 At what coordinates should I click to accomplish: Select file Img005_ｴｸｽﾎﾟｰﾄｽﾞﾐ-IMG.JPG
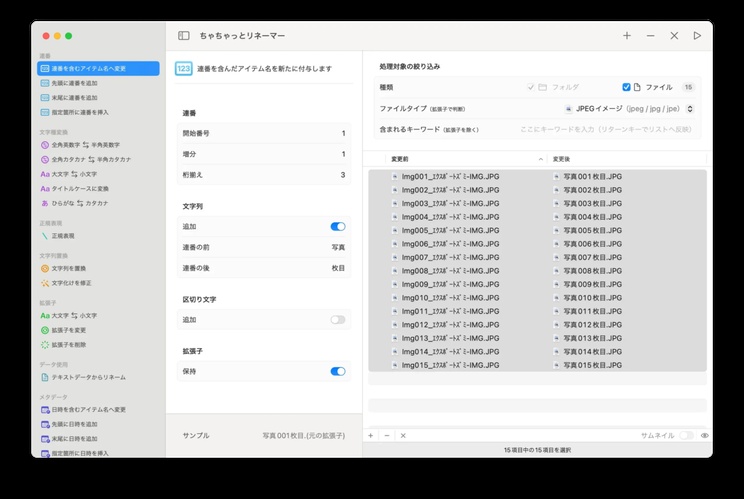coord(450,231)
